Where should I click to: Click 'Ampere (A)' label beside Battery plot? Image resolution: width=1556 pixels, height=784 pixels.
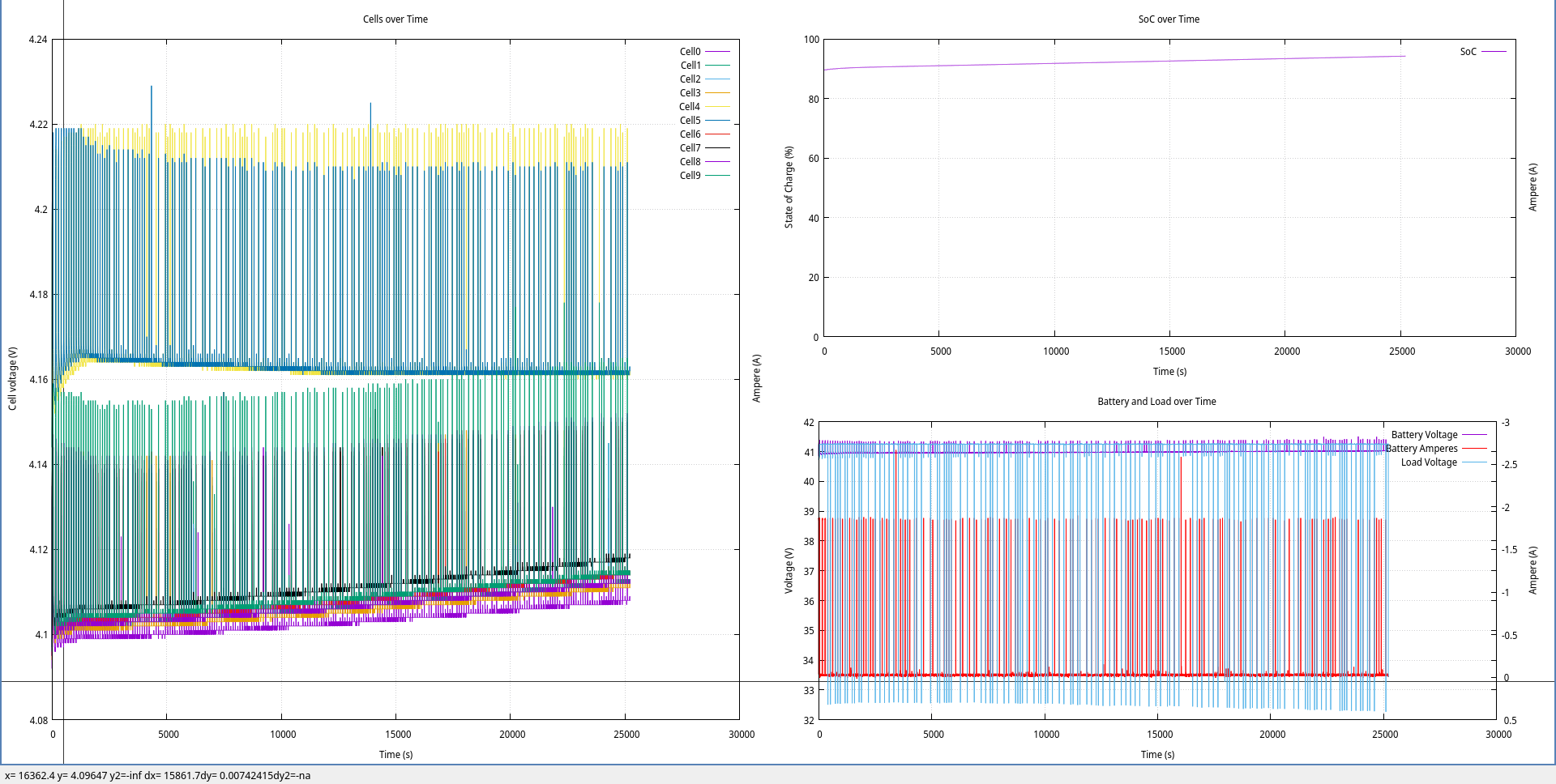click(1532, 570)
